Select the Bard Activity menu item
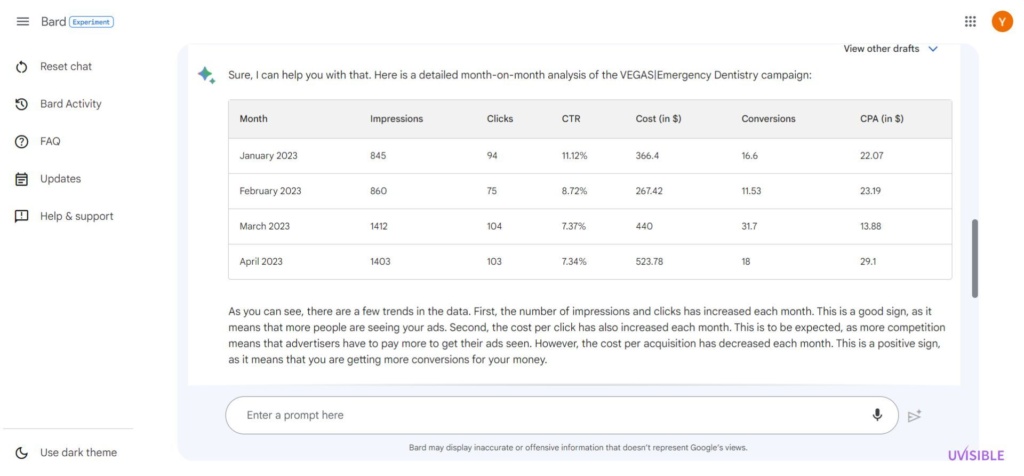The width and height of the screenshot is (1024, 476). (71, 104)
